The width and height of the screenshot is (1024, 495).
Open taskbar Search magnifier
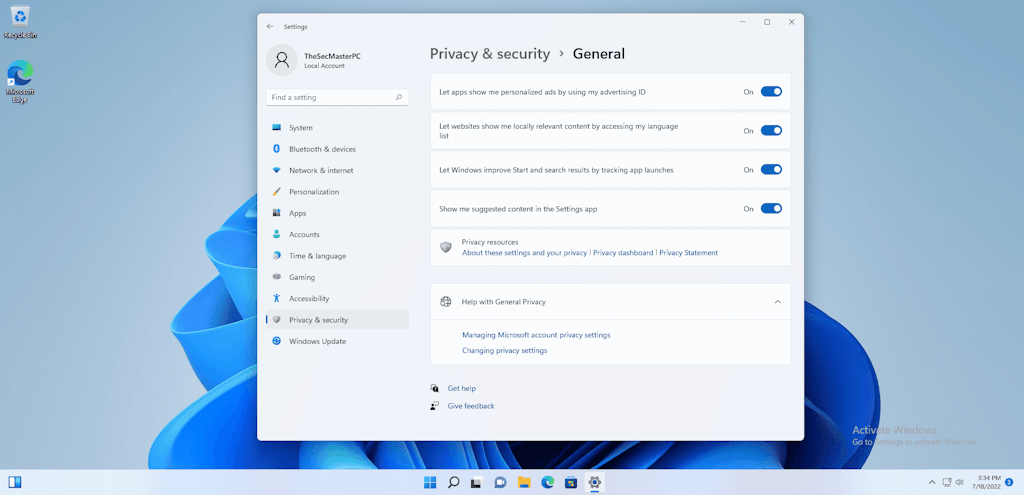tap(453, 483)
